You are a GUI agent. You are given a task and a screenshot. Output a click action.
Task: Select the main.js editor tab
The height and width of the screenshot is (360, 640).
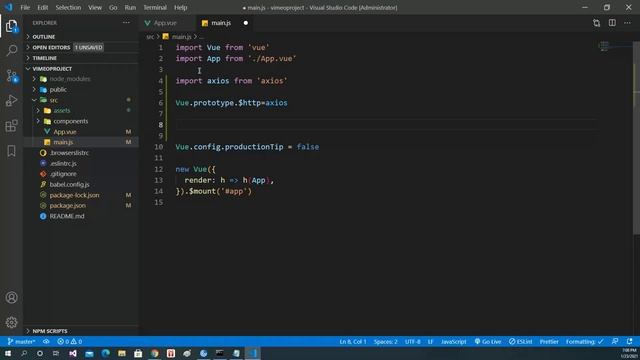[x=221, y=23]
